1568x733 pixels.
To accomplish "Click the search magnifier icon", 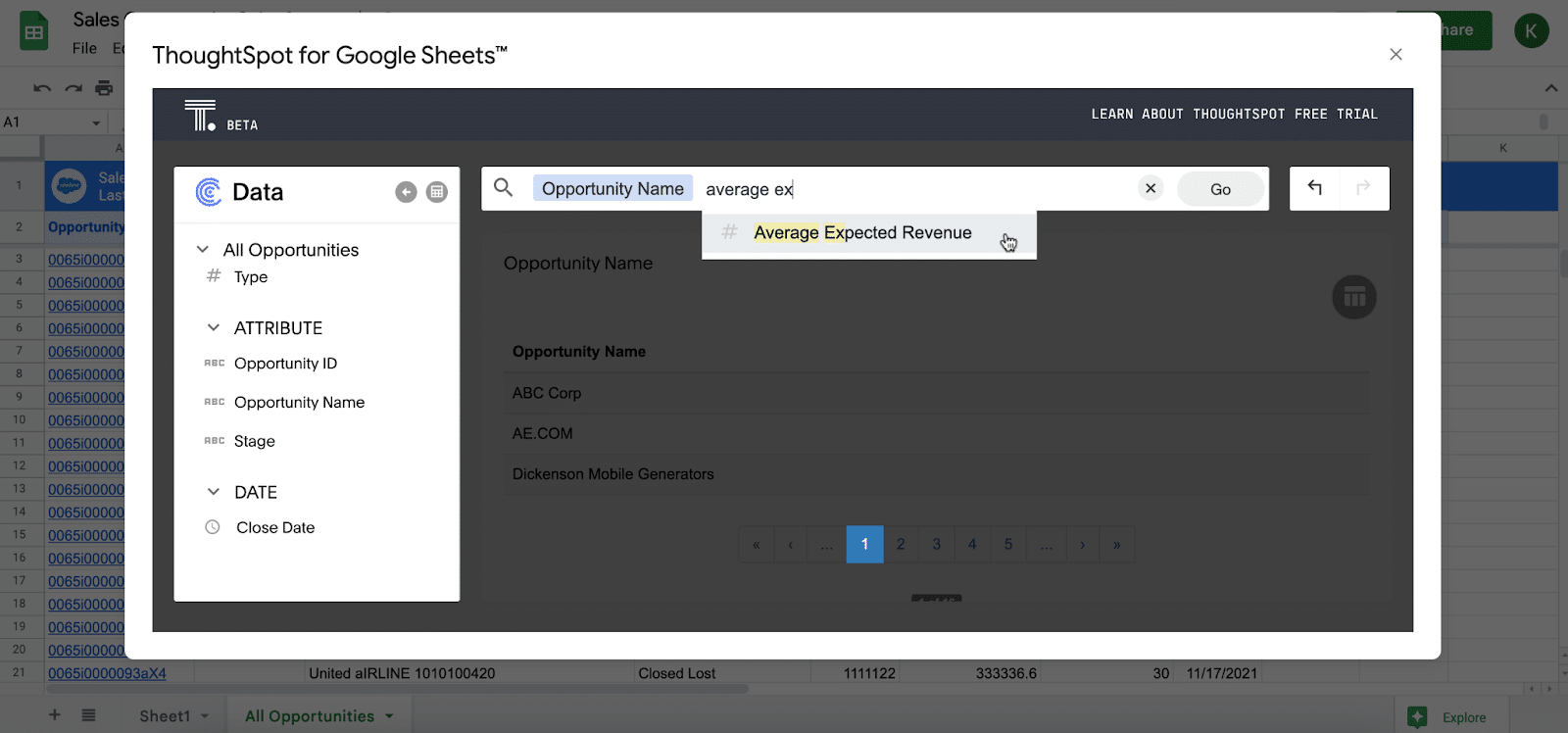I will (x=503, y=187).
